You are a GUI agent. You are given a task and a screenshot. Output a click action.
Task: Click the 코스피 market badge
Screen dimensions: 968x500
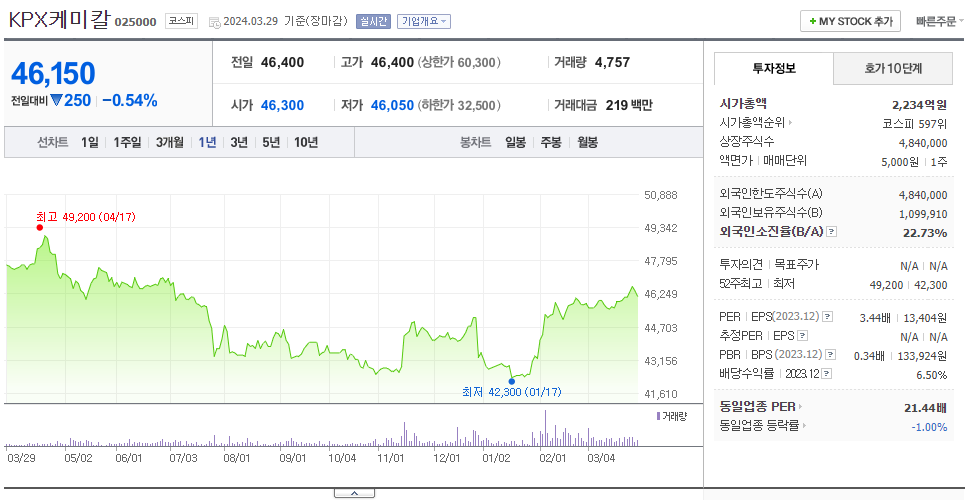click(x=182, y=22)
